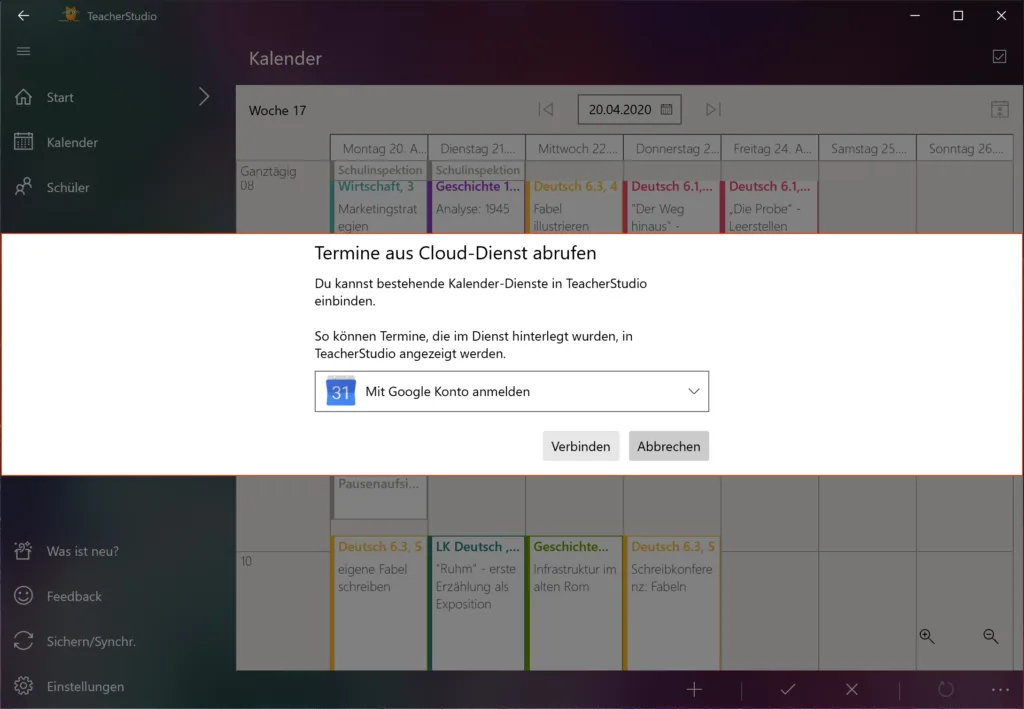The image size is (1024, 709).
Task: Click the Feedback smiley icon
Action: point(24,595)
